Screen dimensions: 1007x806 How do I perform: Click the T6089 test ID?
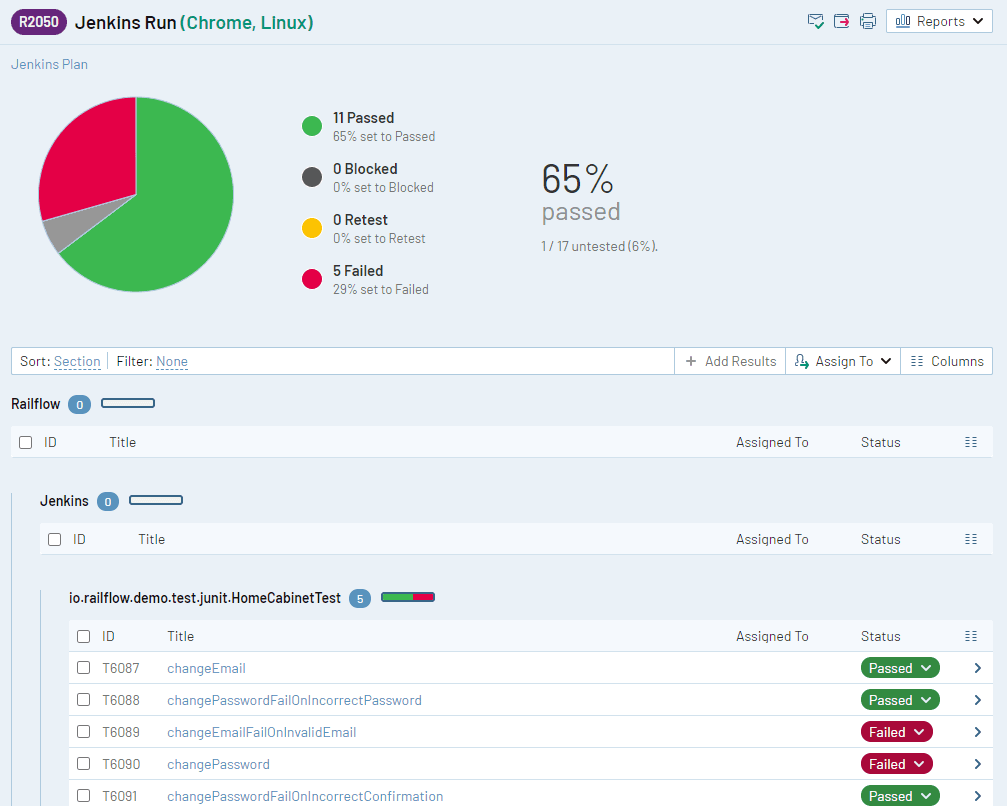[x=121, y=733]
